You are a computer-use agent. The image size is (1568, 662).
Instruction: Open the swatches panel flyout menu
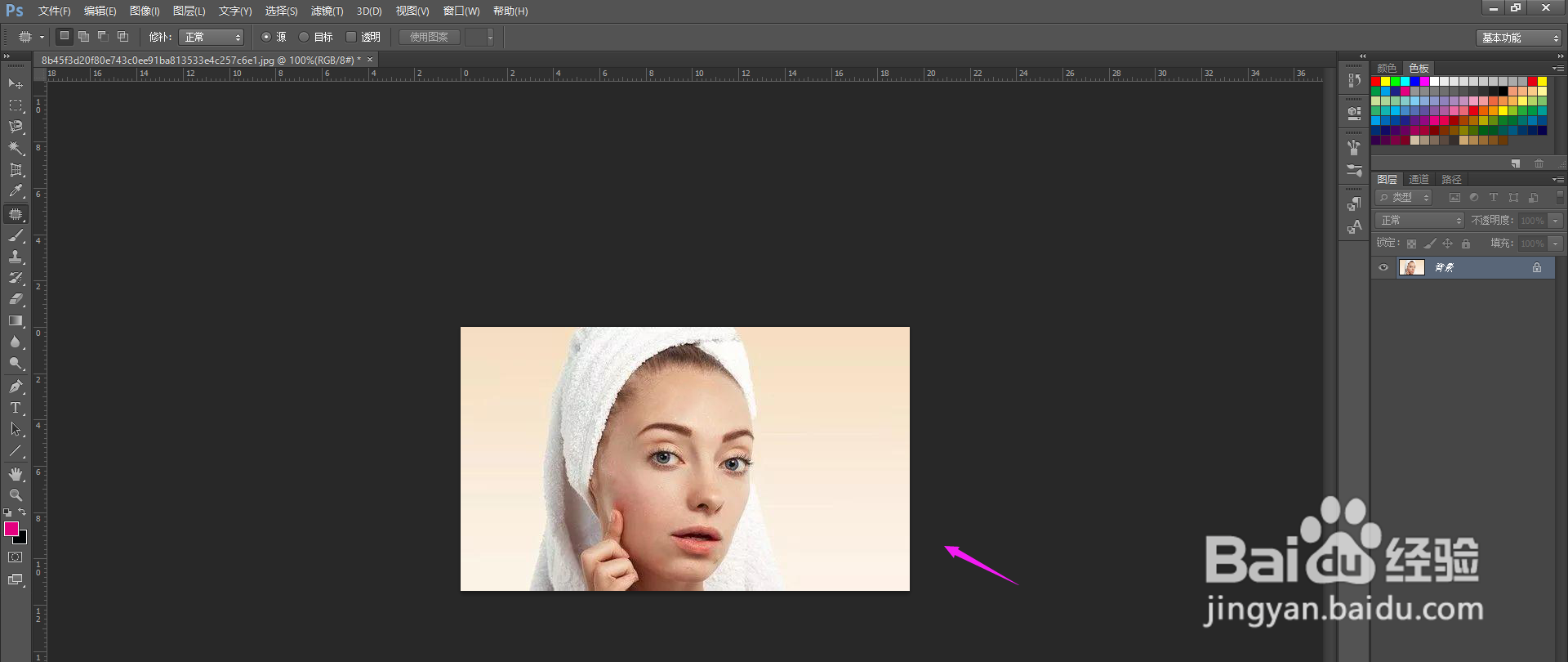1558,68
